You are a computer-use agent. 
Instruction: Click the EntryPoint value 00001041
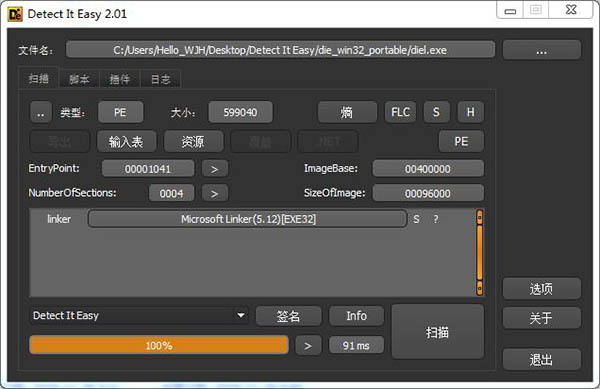click(x=148, y=169)
